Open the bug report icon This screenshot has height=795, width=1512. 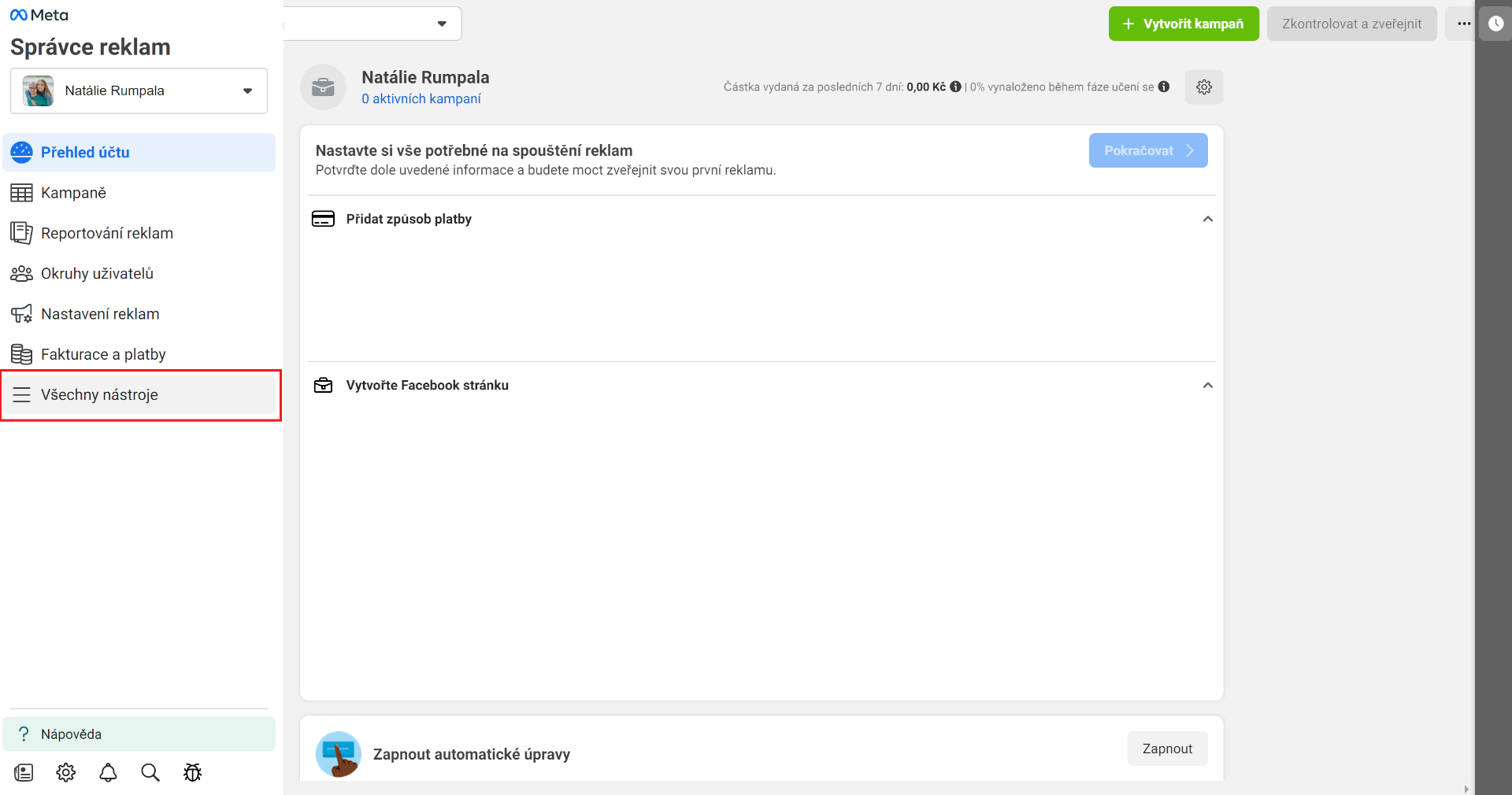pos(192,772)
